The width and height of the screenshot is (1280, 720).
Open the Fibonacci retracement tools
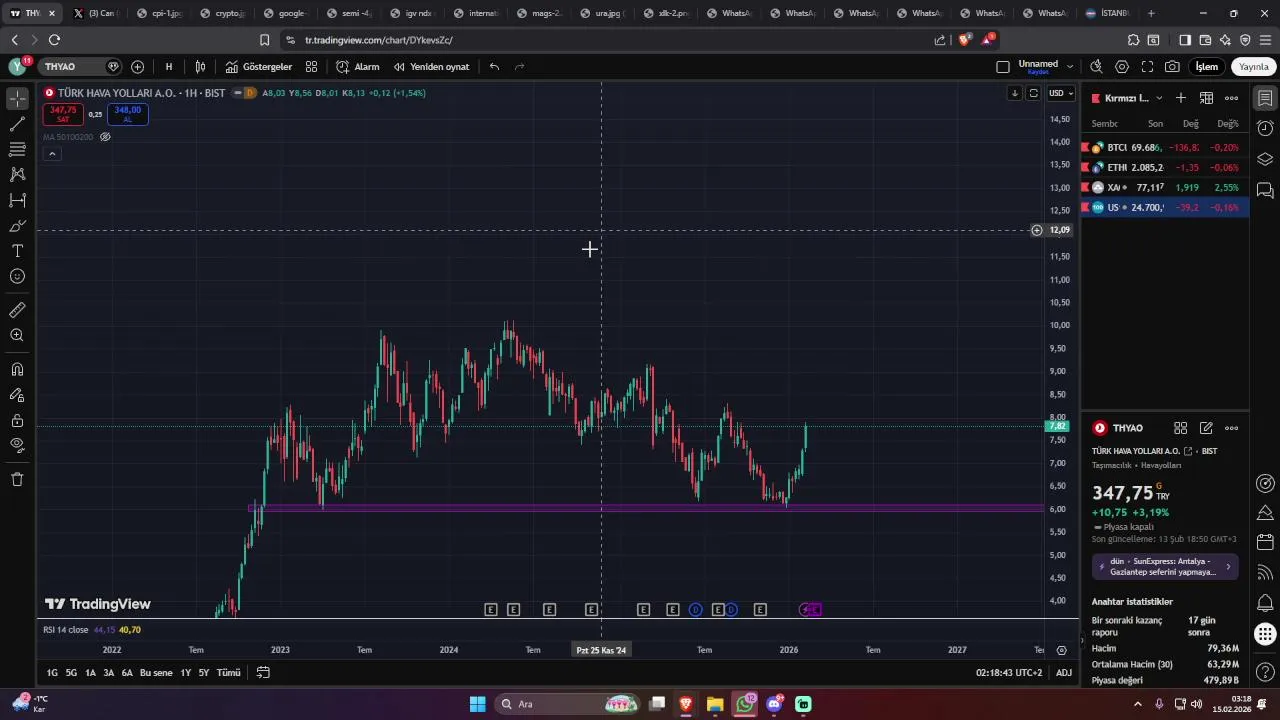coord(17,149)
